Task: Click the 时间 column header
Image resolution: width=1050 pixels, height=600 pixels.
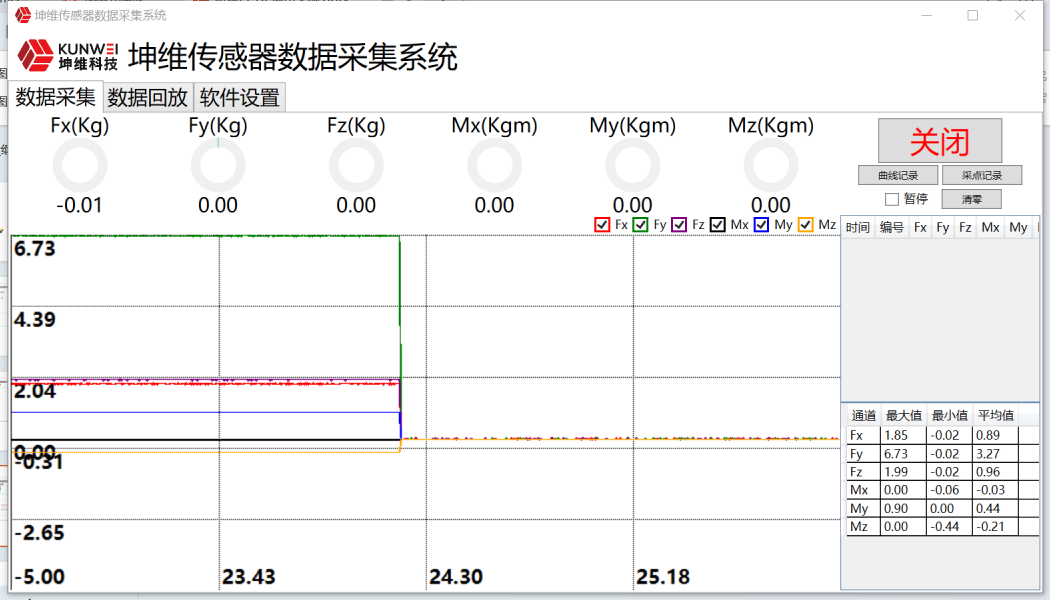Action: point(857,228)
